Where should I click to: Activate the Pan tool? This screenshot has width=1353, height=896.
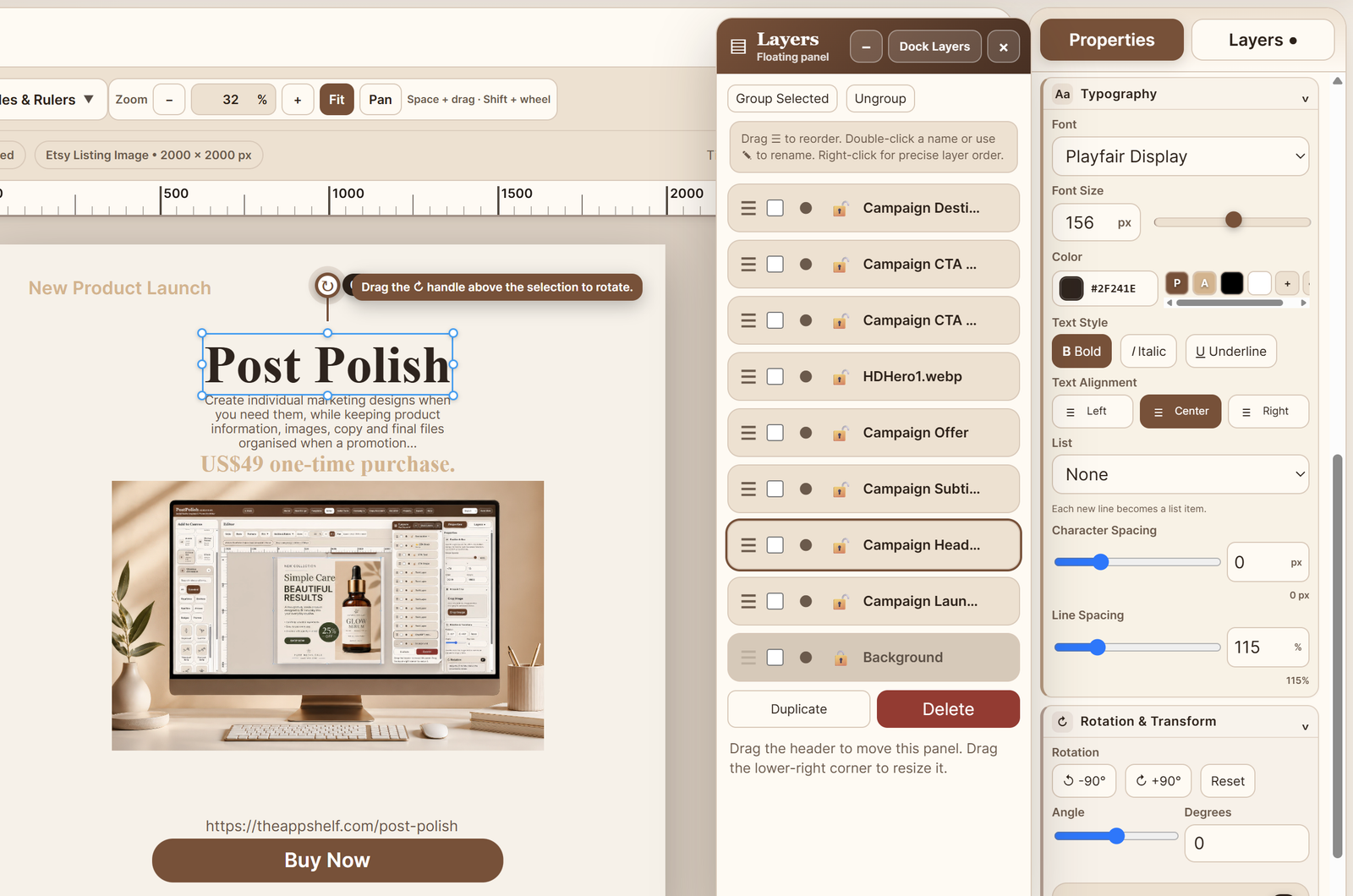(x=380, y=100)
